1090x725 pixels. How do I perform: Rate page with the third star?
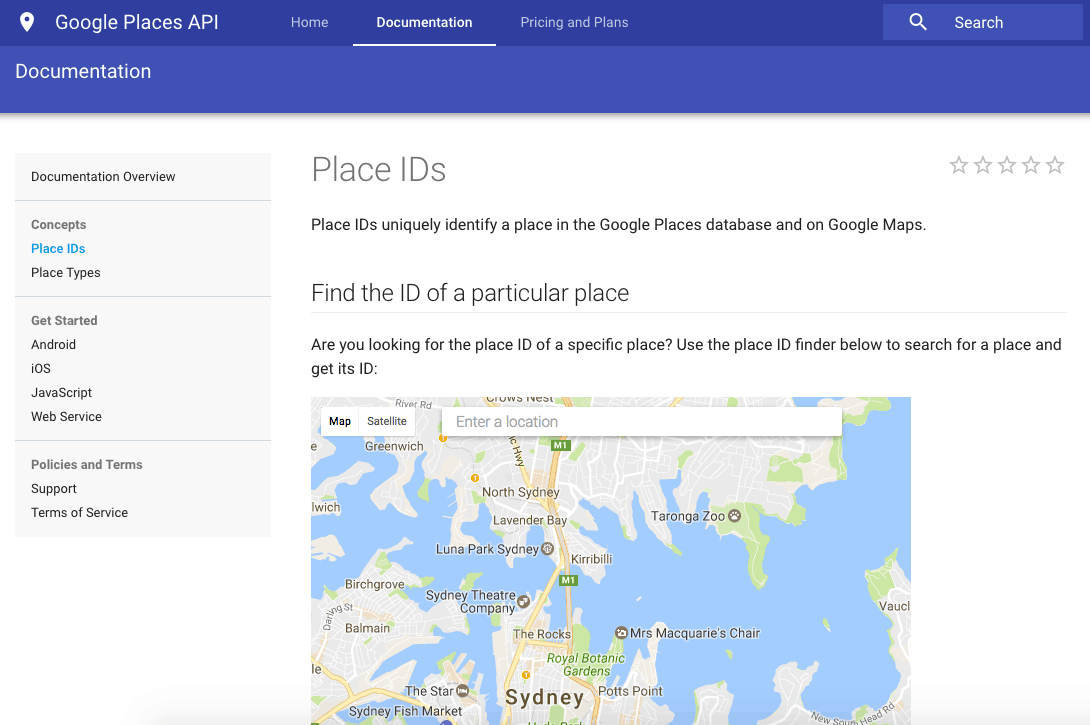click(1007, 165)
